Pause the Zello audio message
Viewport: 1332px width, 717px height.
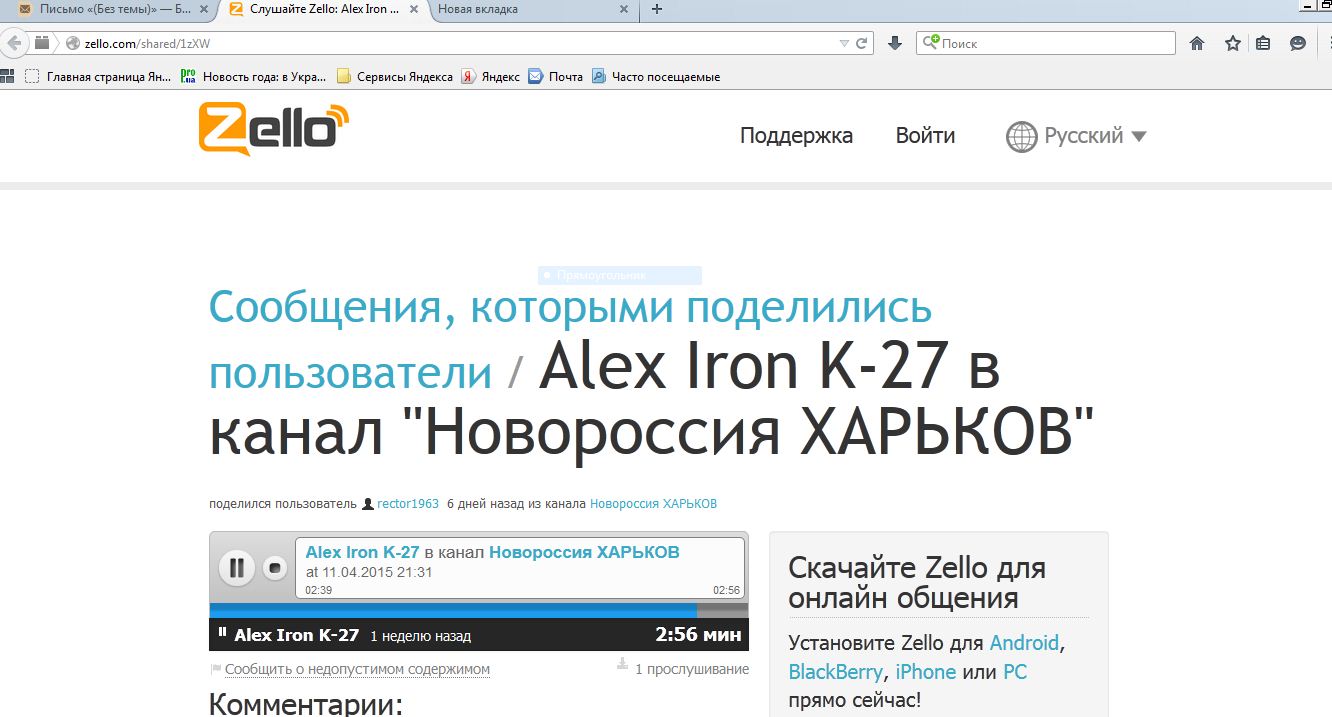tap(237, 568)
